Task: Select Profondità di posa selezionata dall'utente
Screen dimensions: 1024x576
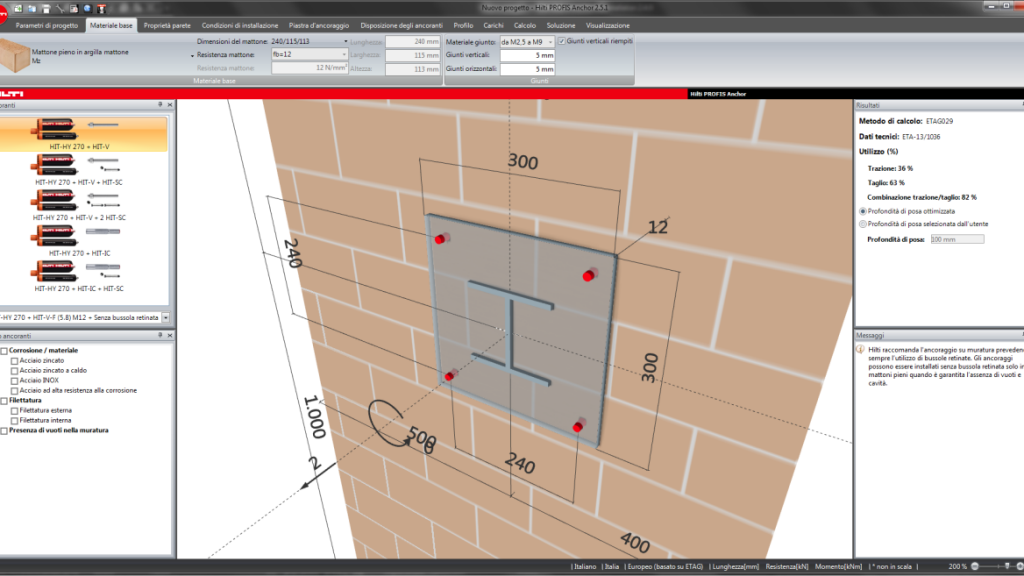Action: pos(863,224)
